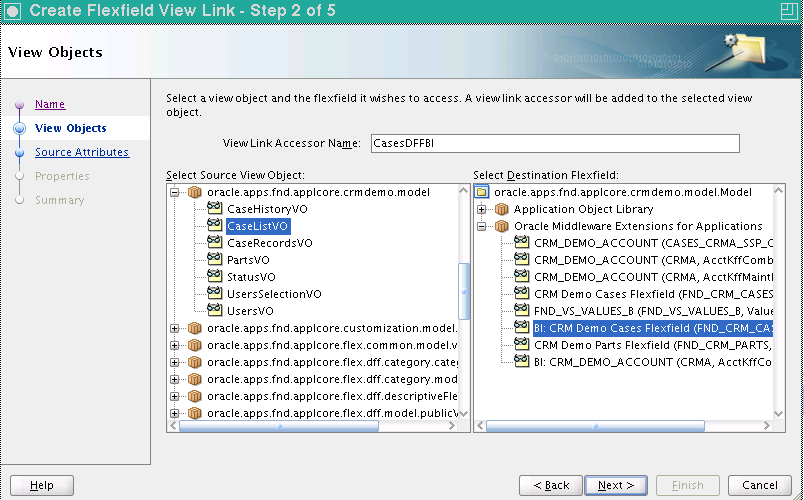Click source tree vertical scrollbar down arrow

coord(464,413)
